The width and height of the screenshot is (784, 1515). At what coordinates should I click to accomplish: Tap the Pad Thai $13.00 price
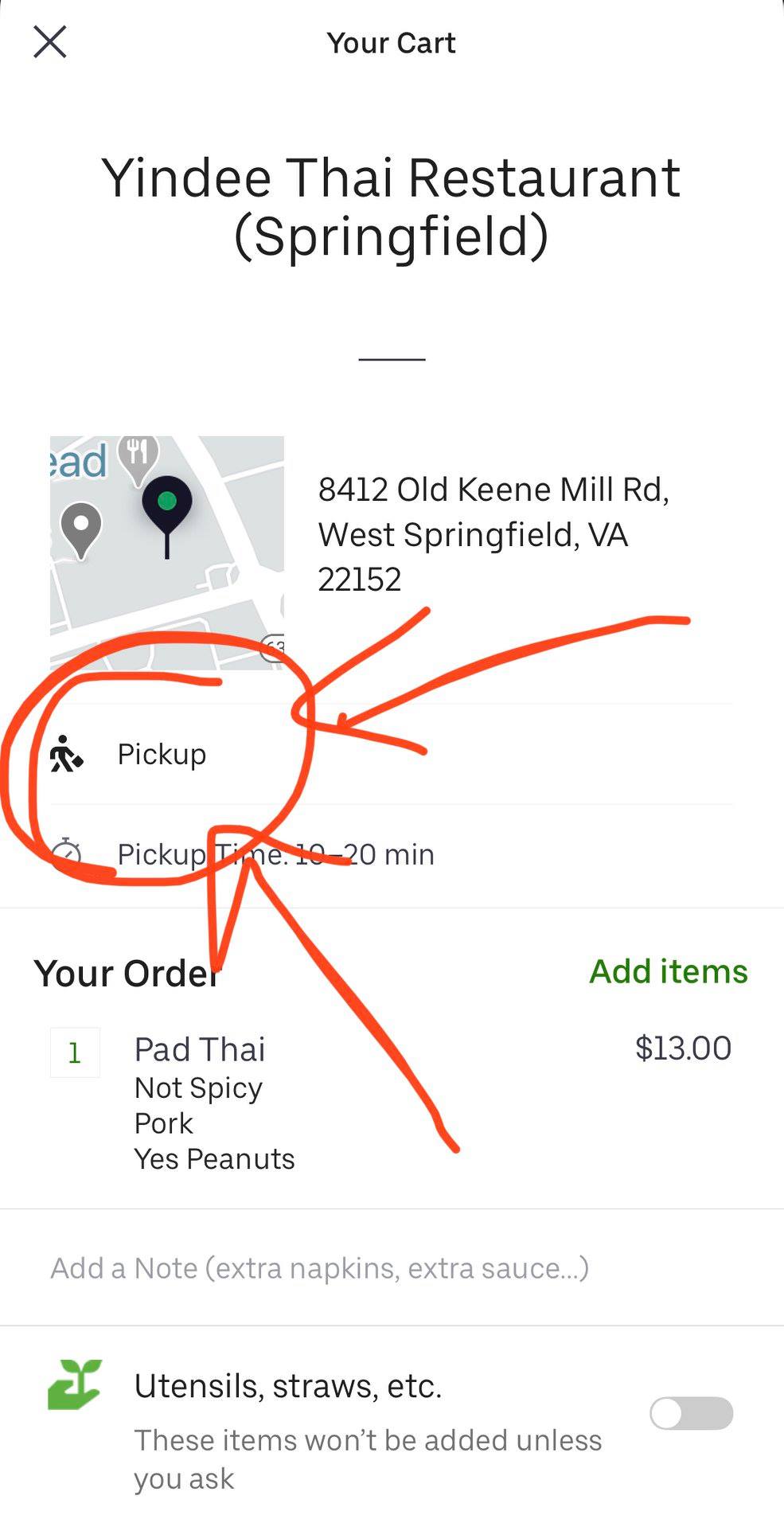683,1048
